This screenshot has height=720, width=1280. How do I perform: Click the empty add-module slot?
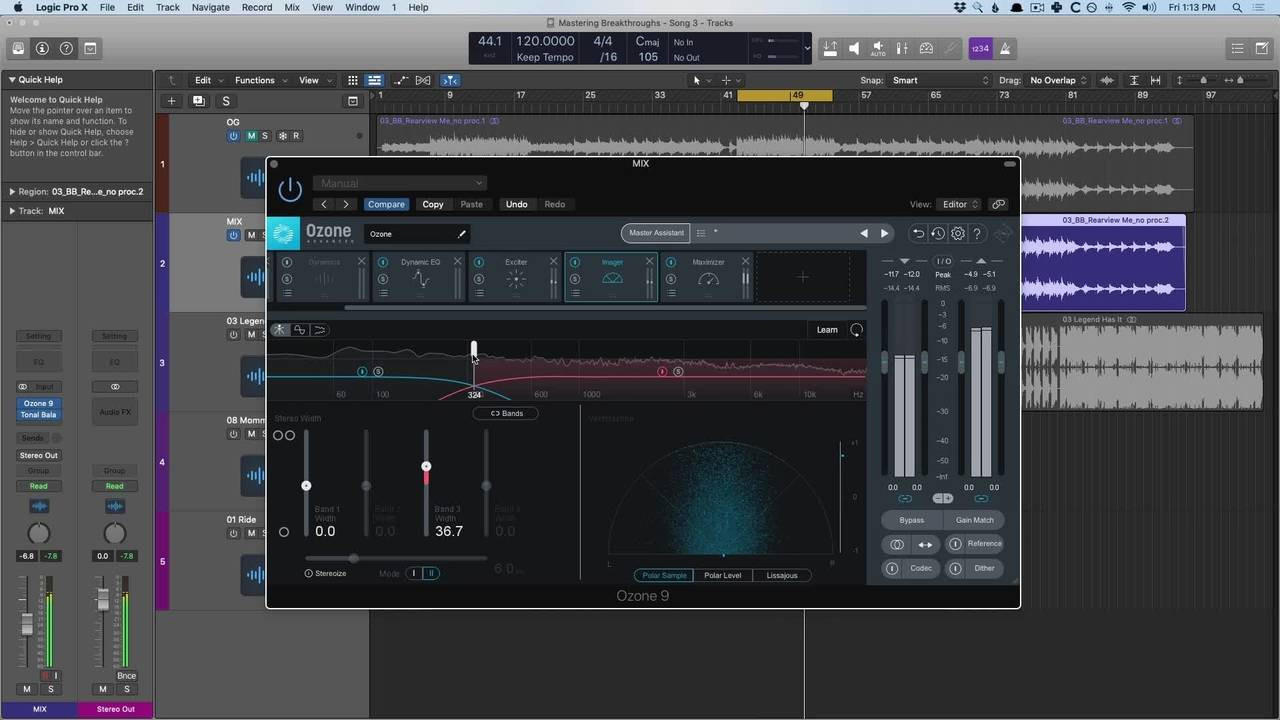[x=802, y=277]
